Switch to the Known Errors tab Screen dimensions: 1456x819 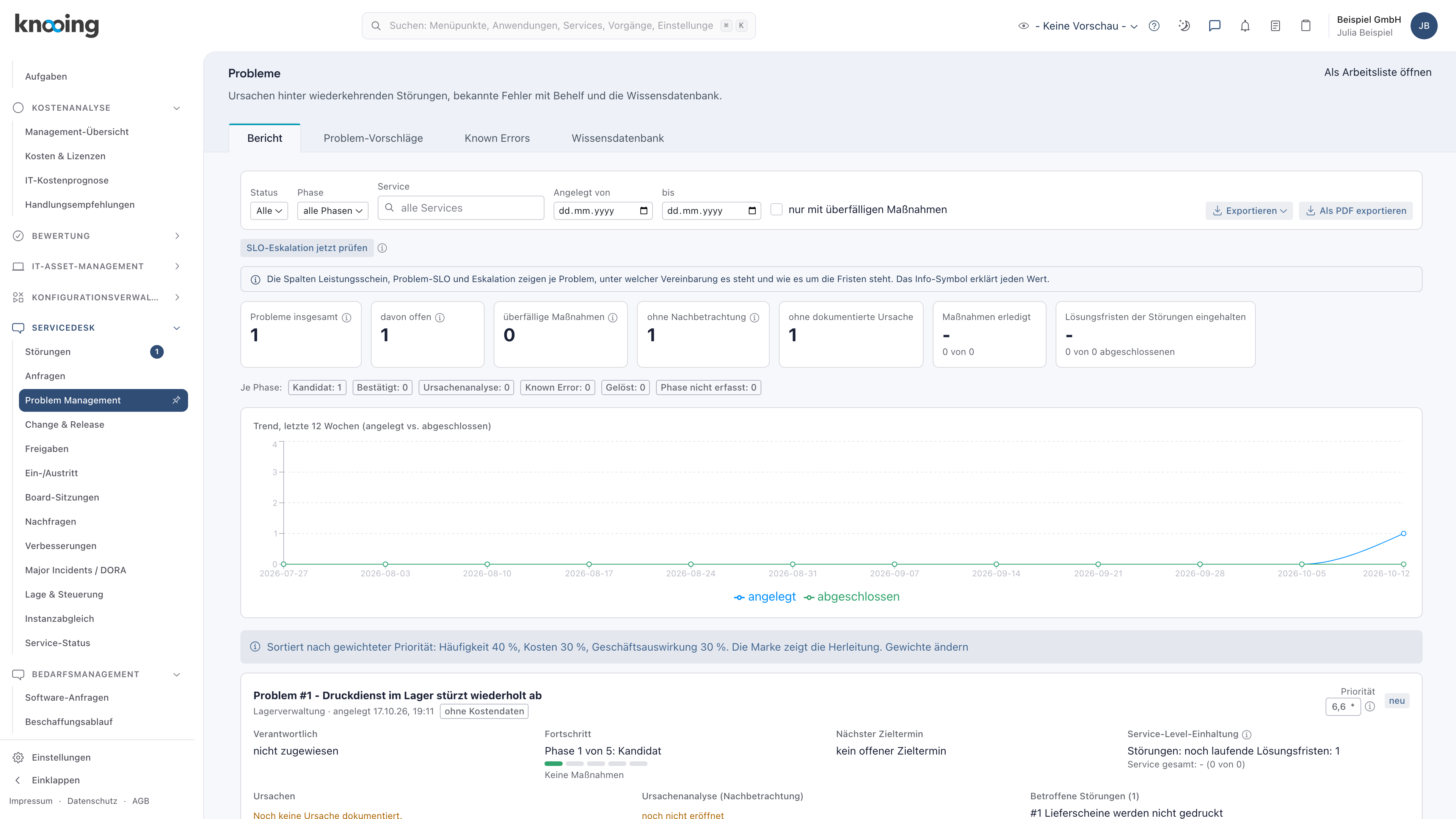tap(497, 138)
